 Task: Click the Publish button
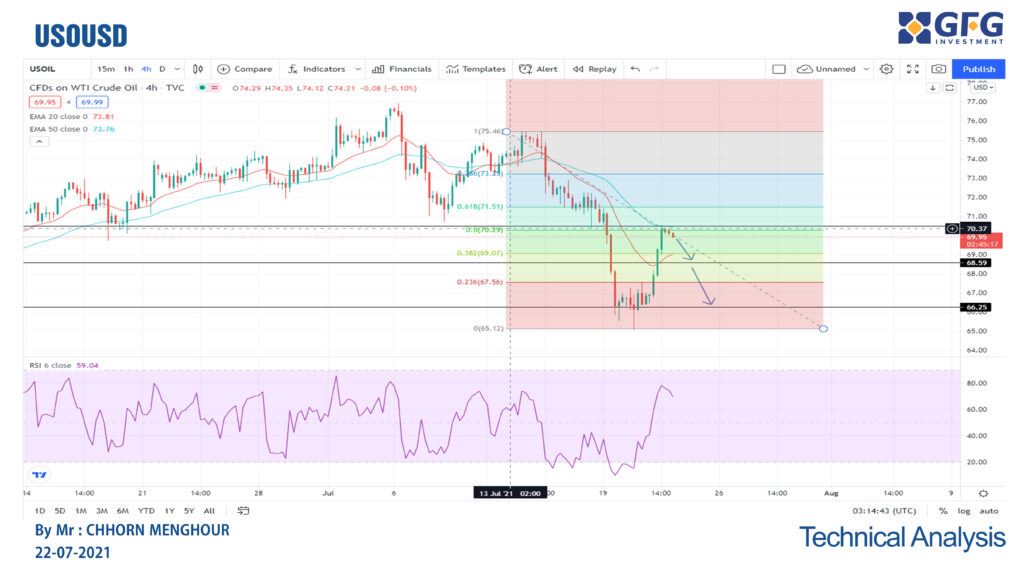(978, 69)
